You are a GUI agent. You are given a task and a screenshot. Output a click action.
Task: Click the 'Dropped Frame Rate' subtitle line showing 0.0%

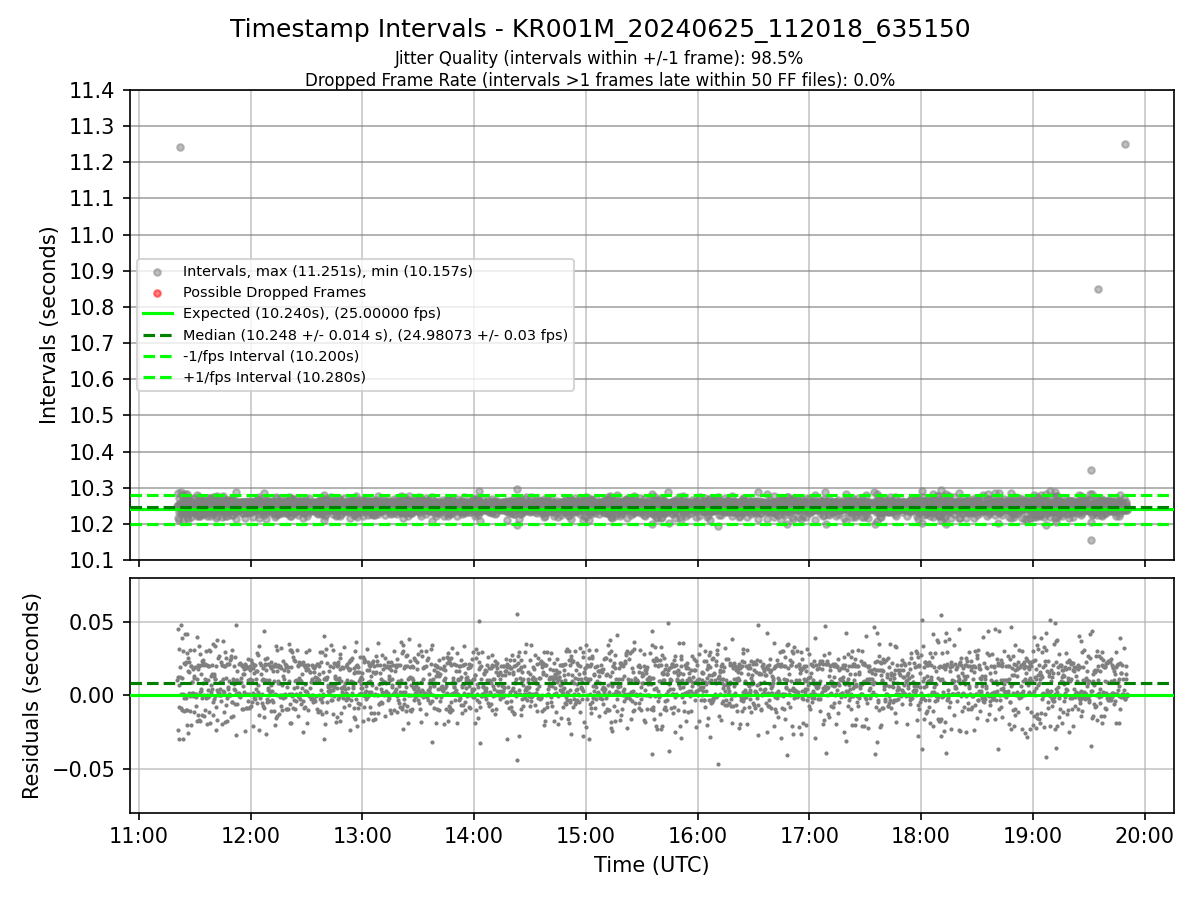[600, 80]
